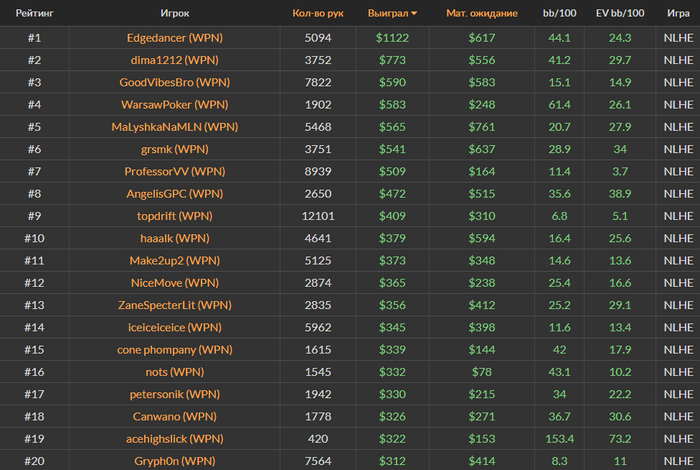Select hands count 8939 cell
The height and width of the screenshot is (470, 700).
318,171
